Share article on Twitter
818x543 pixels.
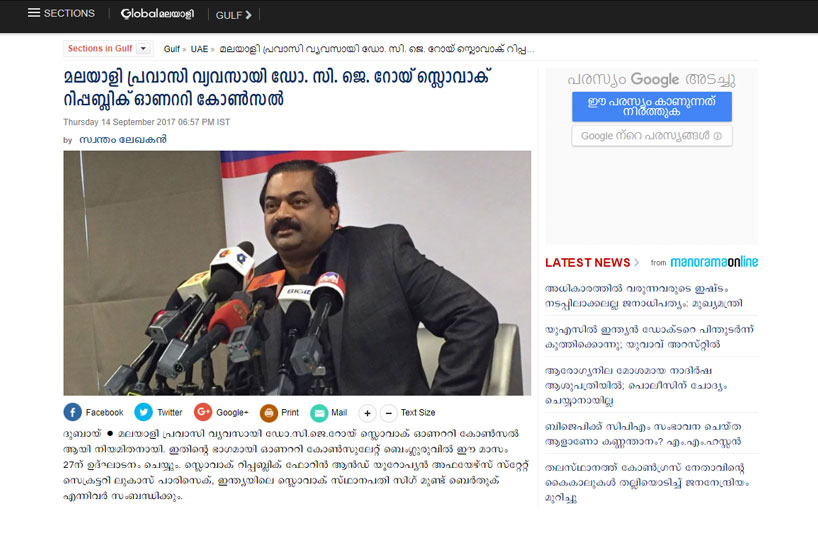point(143,413)
